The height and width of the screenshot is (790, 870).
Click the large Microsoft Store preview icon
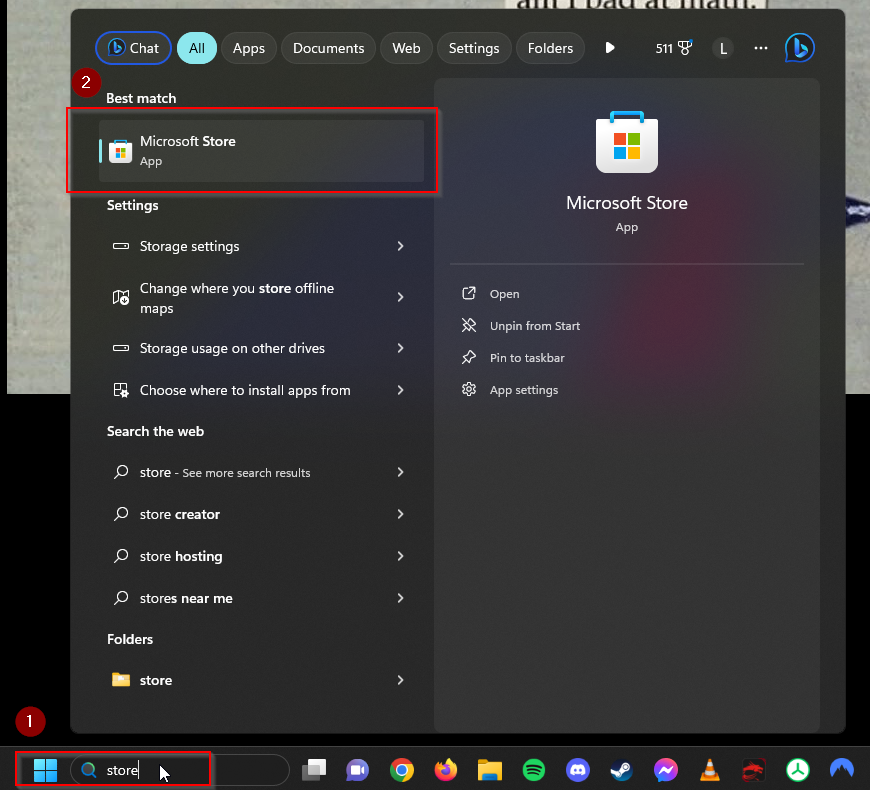coord(627,142)
